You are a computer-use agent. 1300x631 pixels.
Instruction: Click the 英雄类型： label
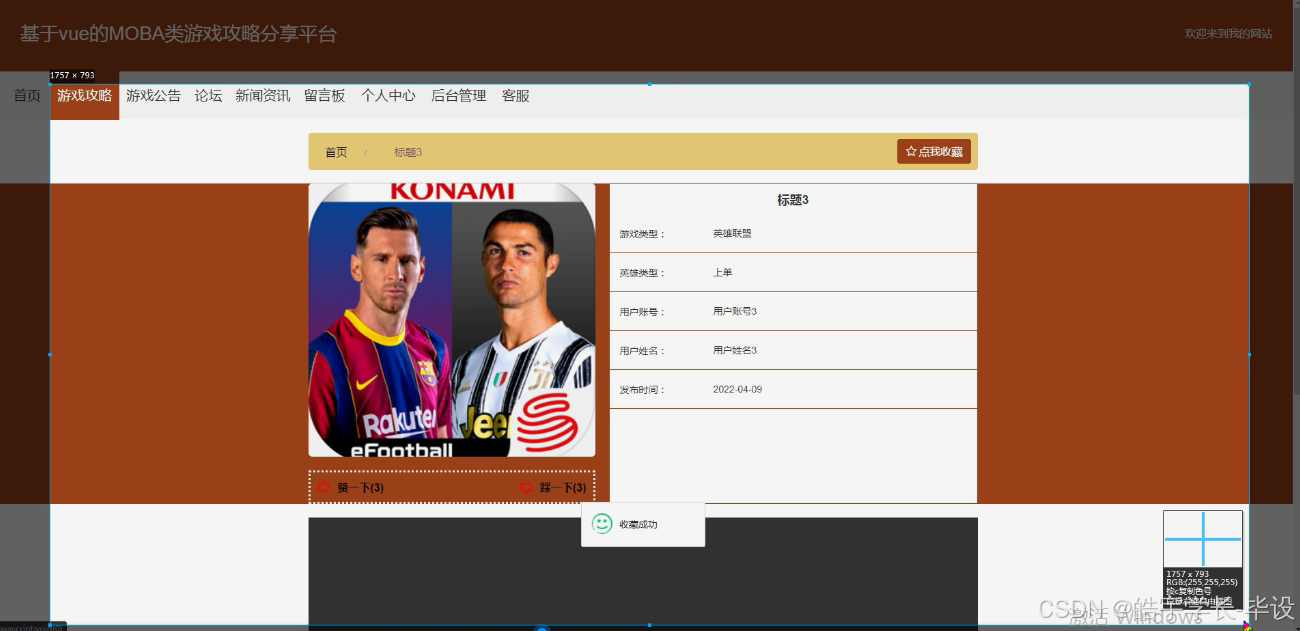(642, 272)
